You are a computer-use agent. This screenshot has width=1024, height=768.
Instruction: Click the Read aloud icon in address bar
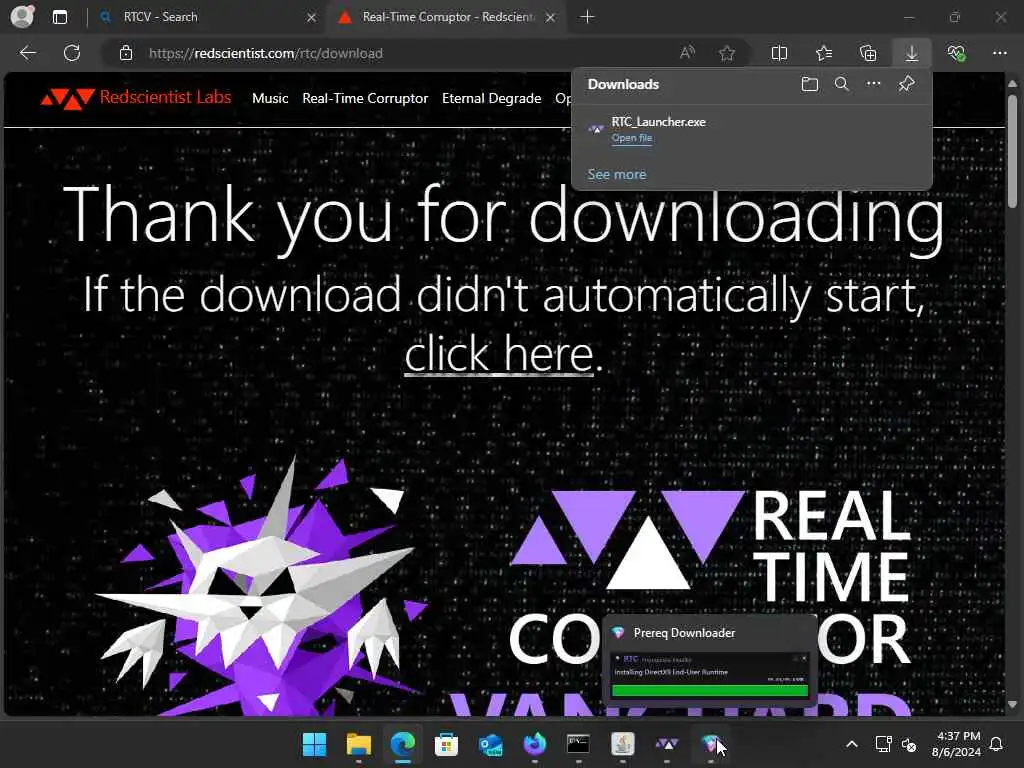click(687, 53)
